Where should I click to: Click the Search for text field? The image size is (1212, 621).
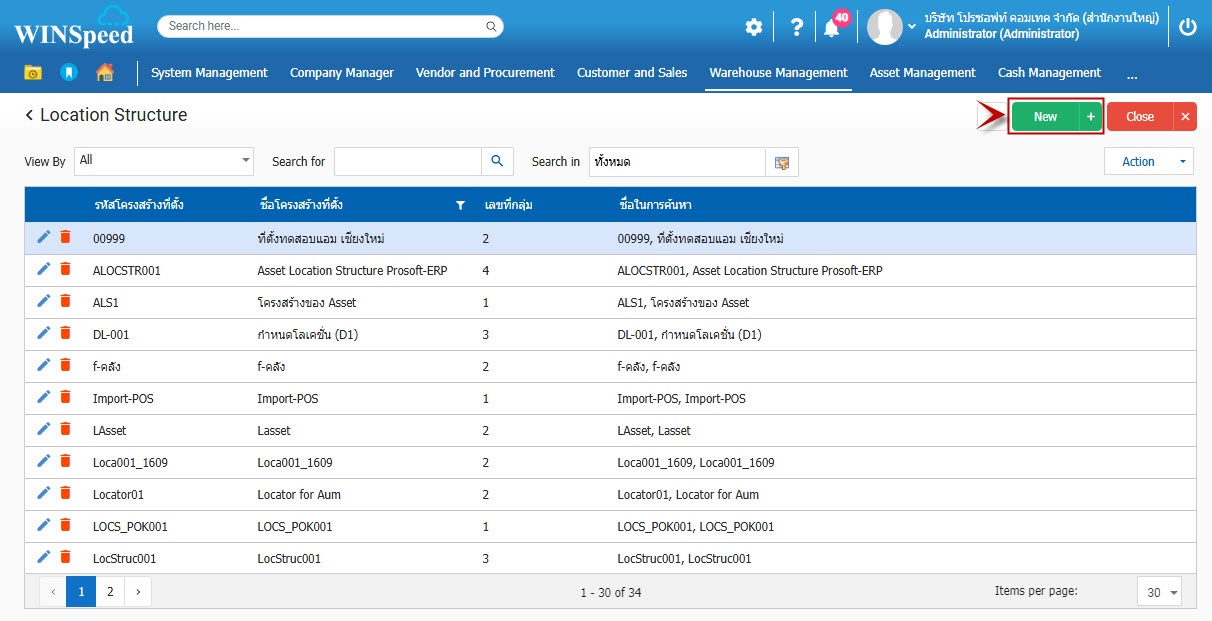(x=408, y=161)
